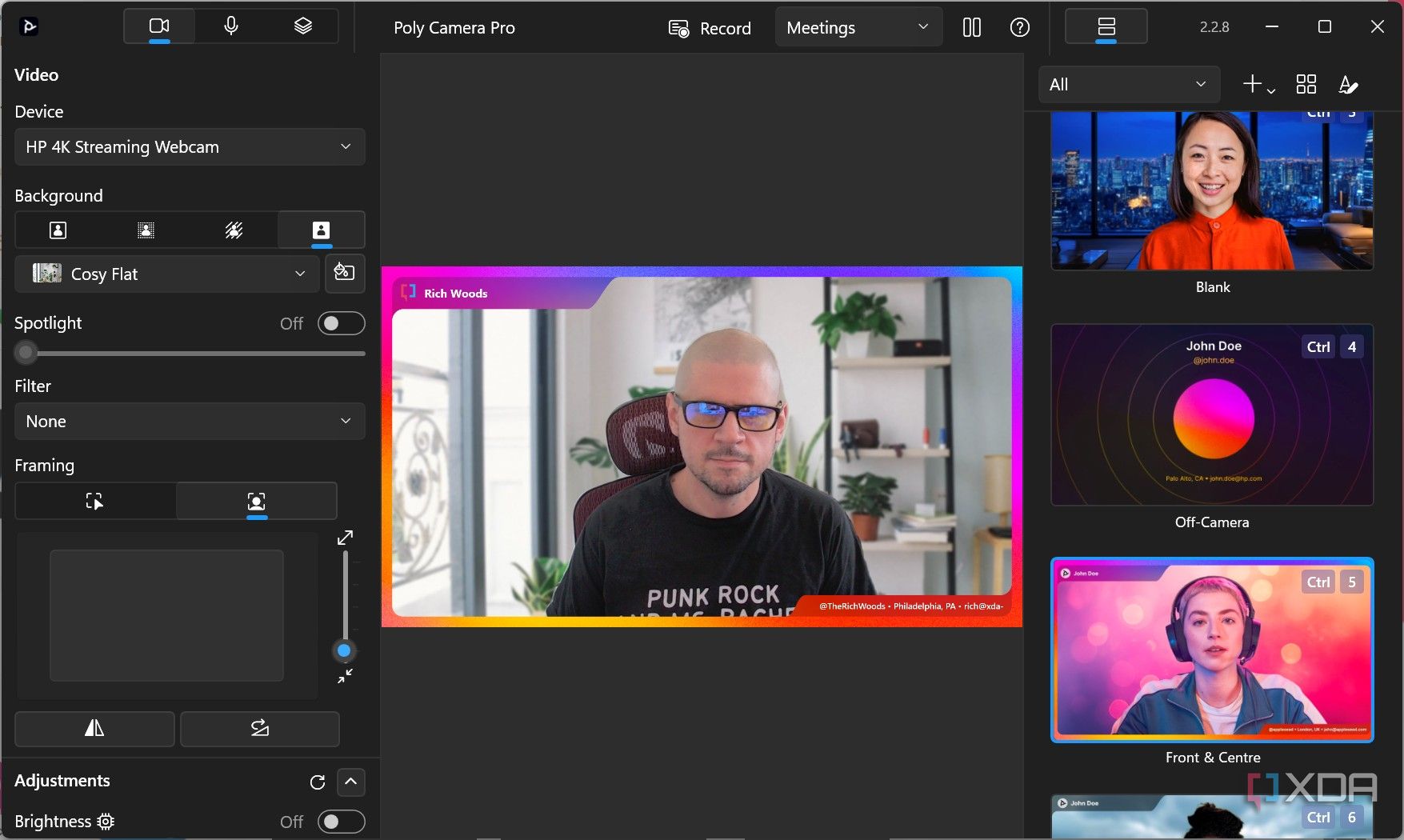Choose the background replacement icon

point(321,230)
